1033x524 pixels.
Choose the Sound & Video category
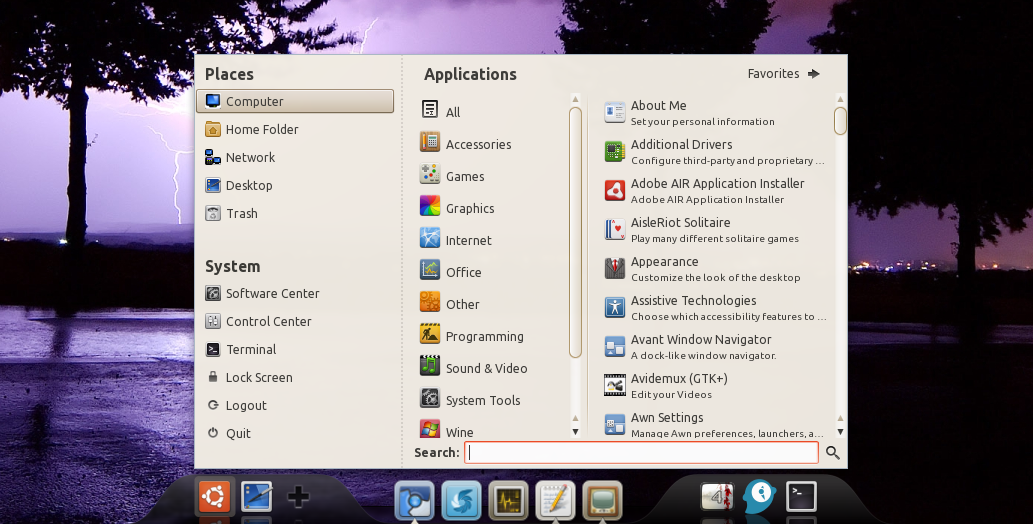click(x=486, y=368)
